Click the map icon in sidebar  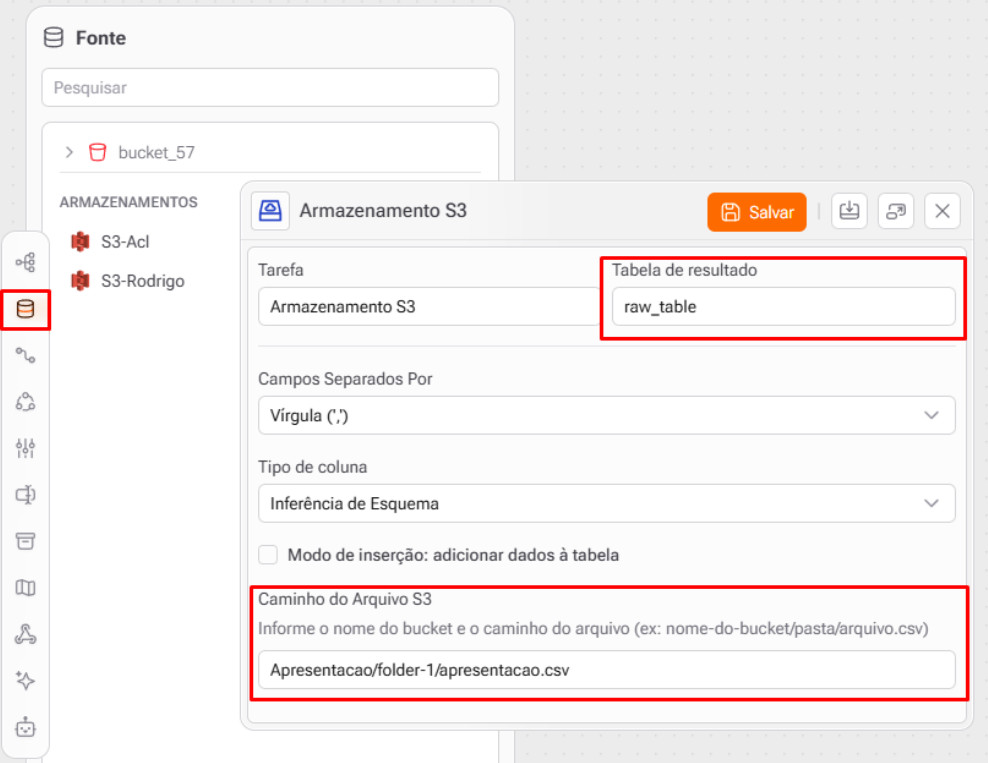click(26, 587)
